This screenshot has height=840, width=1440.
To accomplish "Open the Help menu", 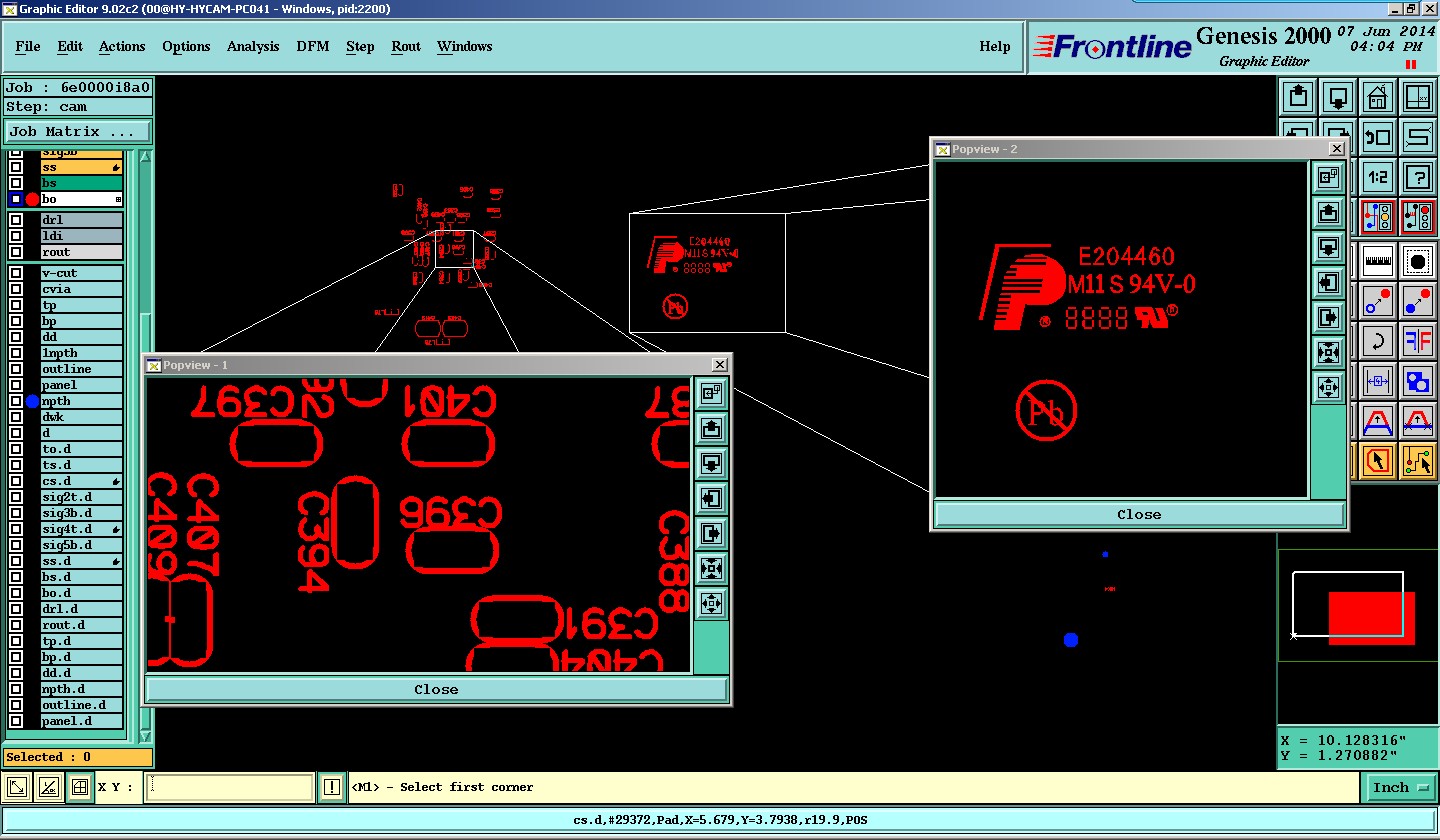I will [995, 47].
